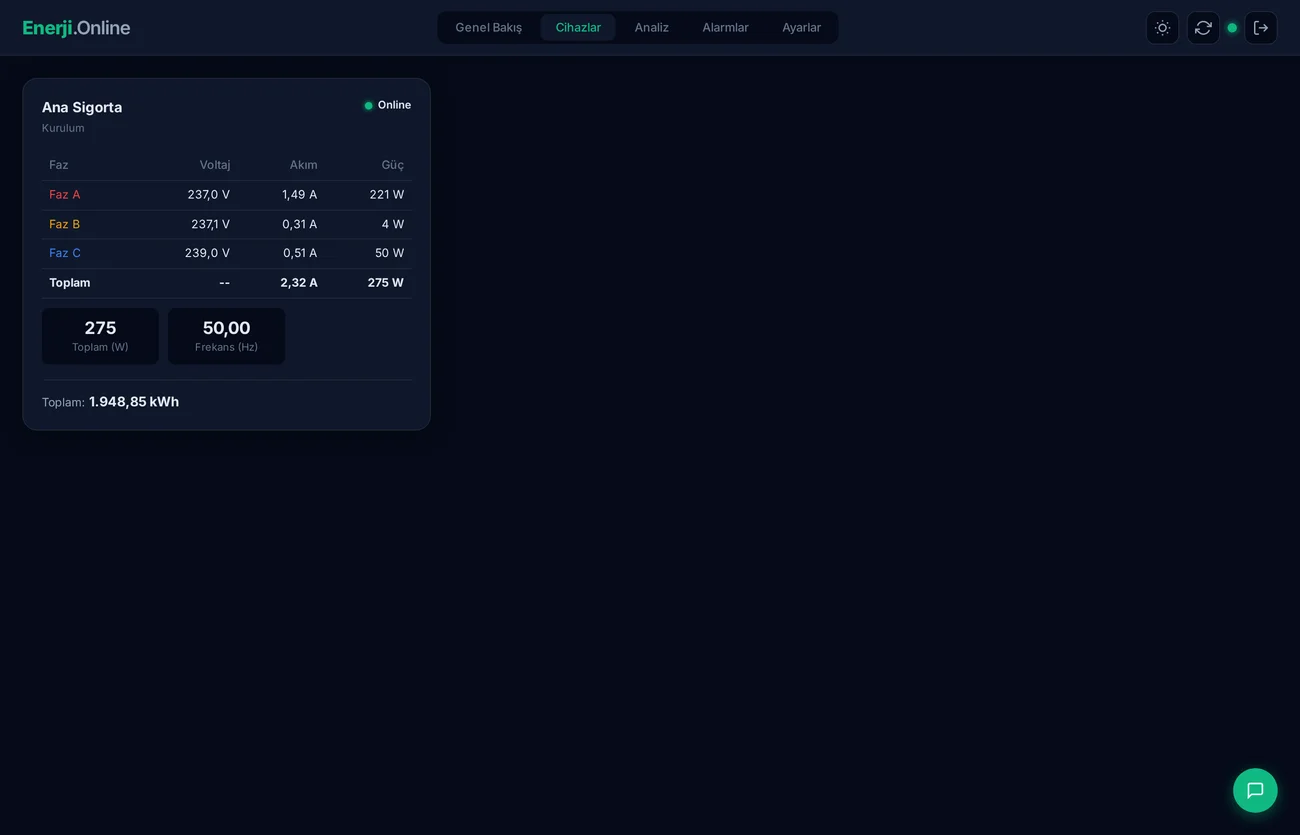Select the Faz C row value 239,0 V
1300x835 pixels.
[206, 252]
